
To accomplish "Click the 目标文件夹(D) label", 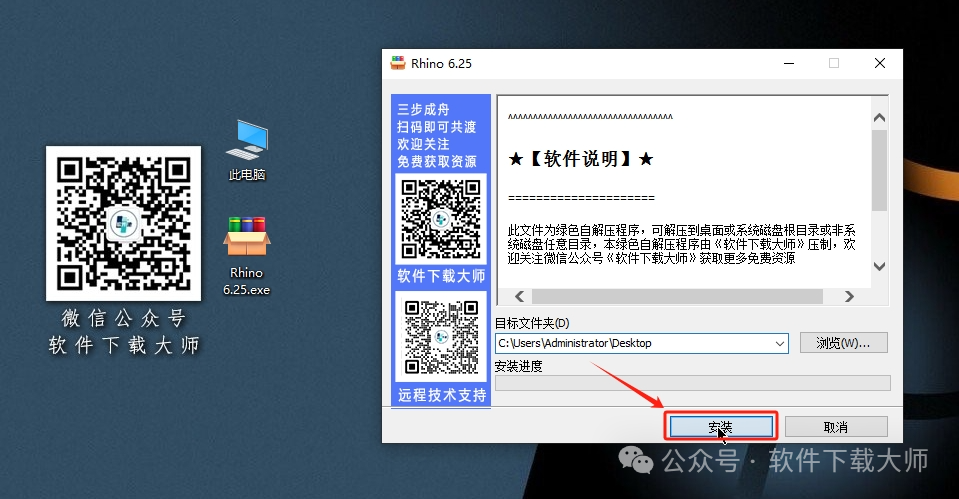I will 532,323.
